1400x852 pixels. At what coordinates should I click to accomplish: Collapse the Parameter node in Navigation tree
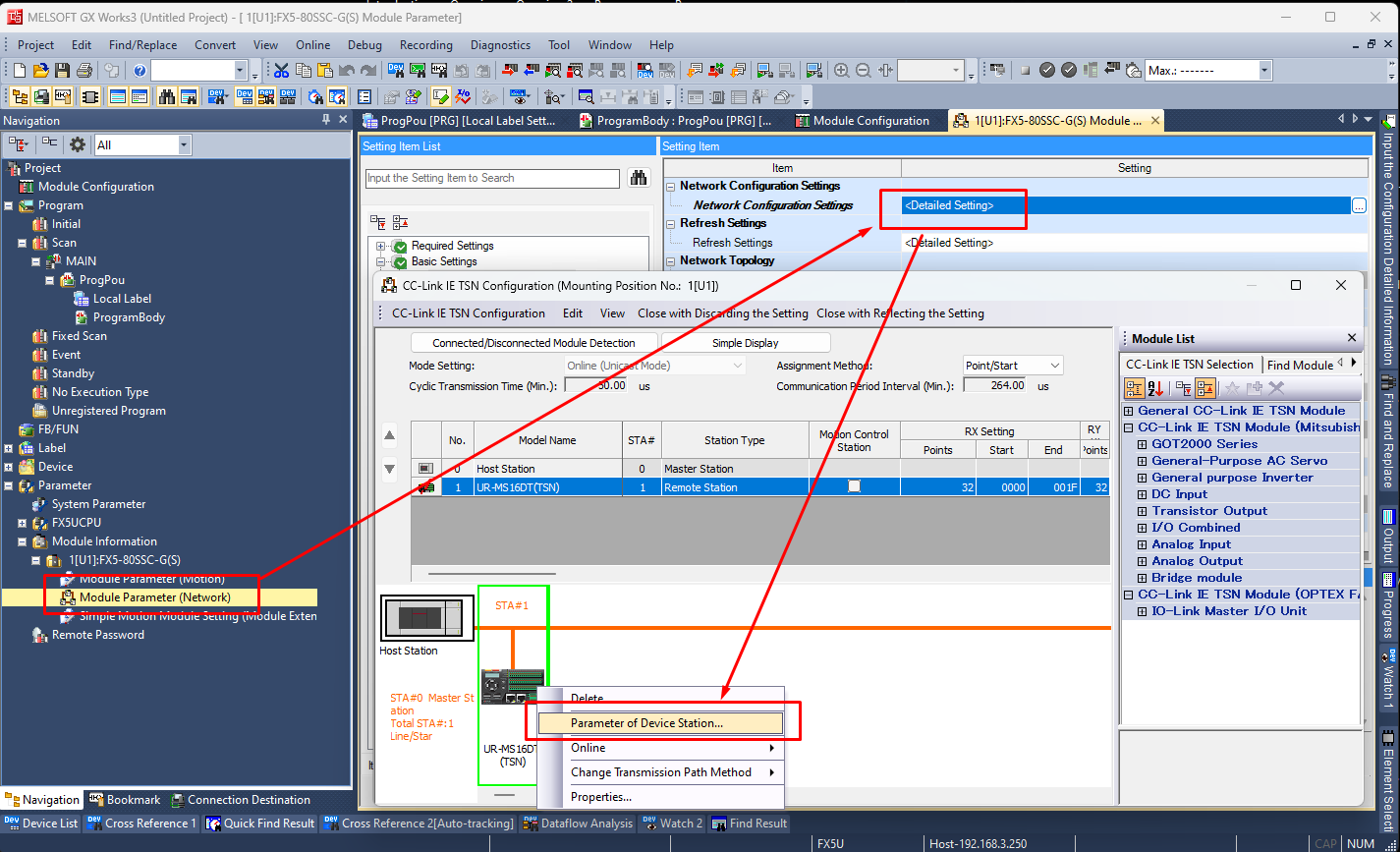9,485
